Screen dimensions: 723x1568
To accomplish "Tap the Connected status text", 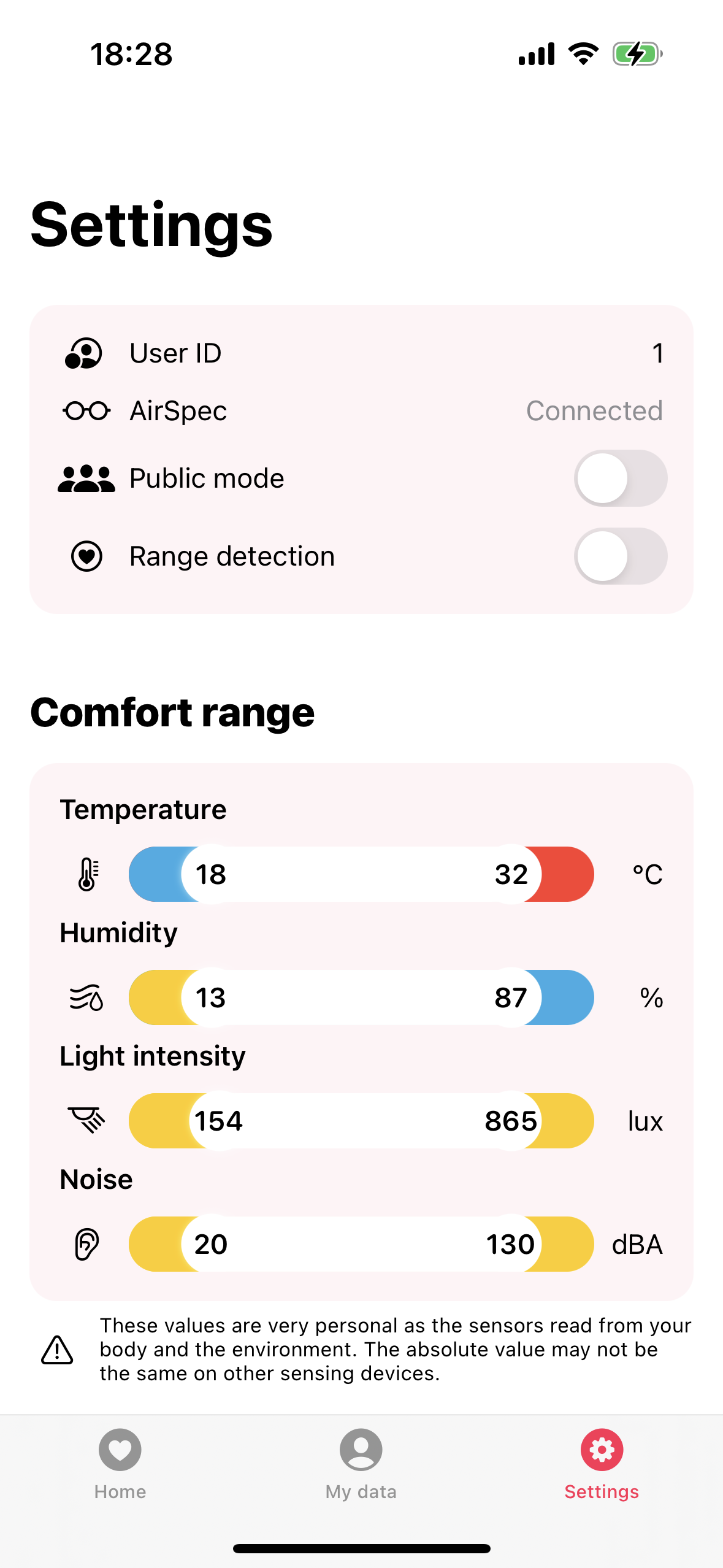I will tap(593, 410).
